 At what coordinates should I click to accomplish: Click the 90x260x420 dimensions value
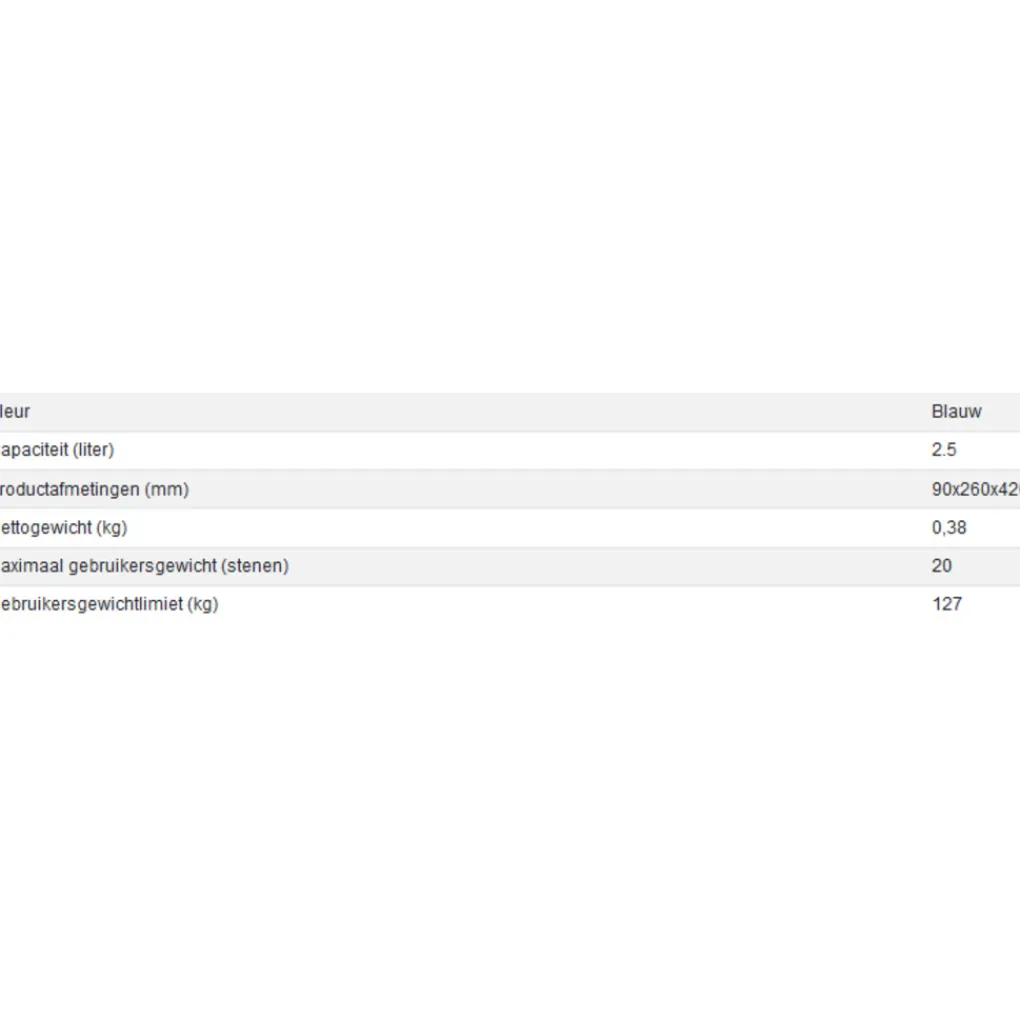coord(975,489)
